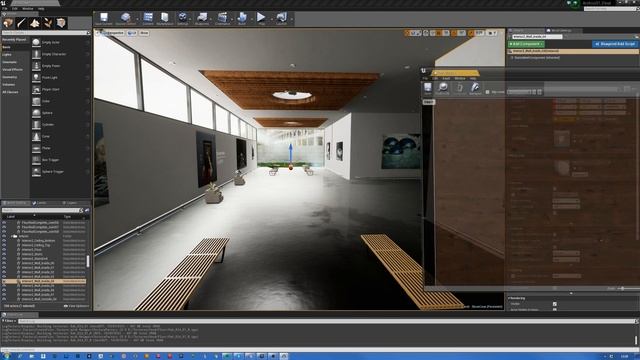Click Save Current in main toolbar
640x360 pixels.
click(104, 18)
